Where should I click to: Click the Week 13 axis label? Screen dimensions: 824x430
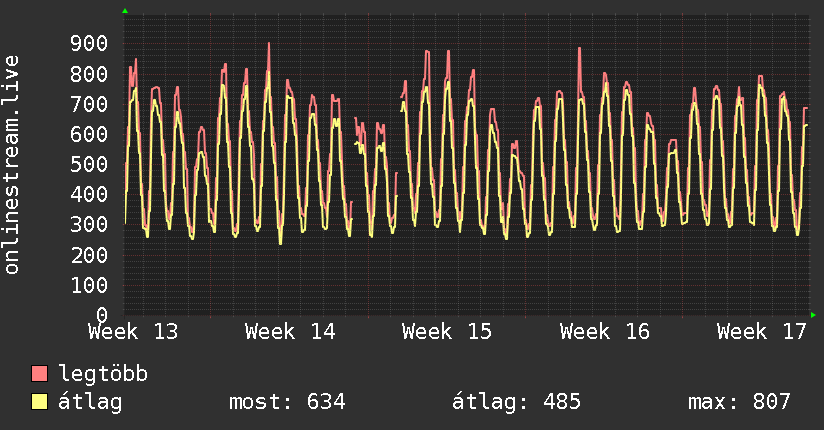tap(133, 332)
